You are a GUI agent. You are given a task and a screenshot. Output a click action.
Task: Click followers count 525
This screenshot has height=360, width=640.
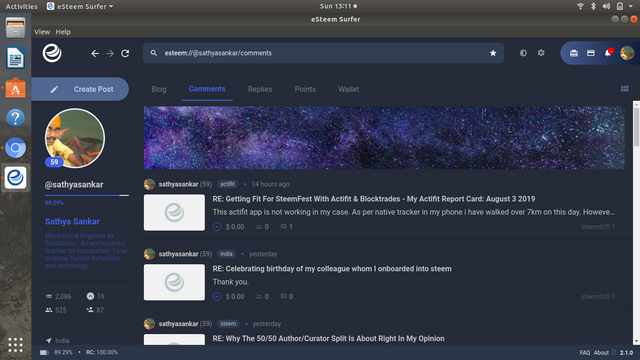tap(56, 310)
